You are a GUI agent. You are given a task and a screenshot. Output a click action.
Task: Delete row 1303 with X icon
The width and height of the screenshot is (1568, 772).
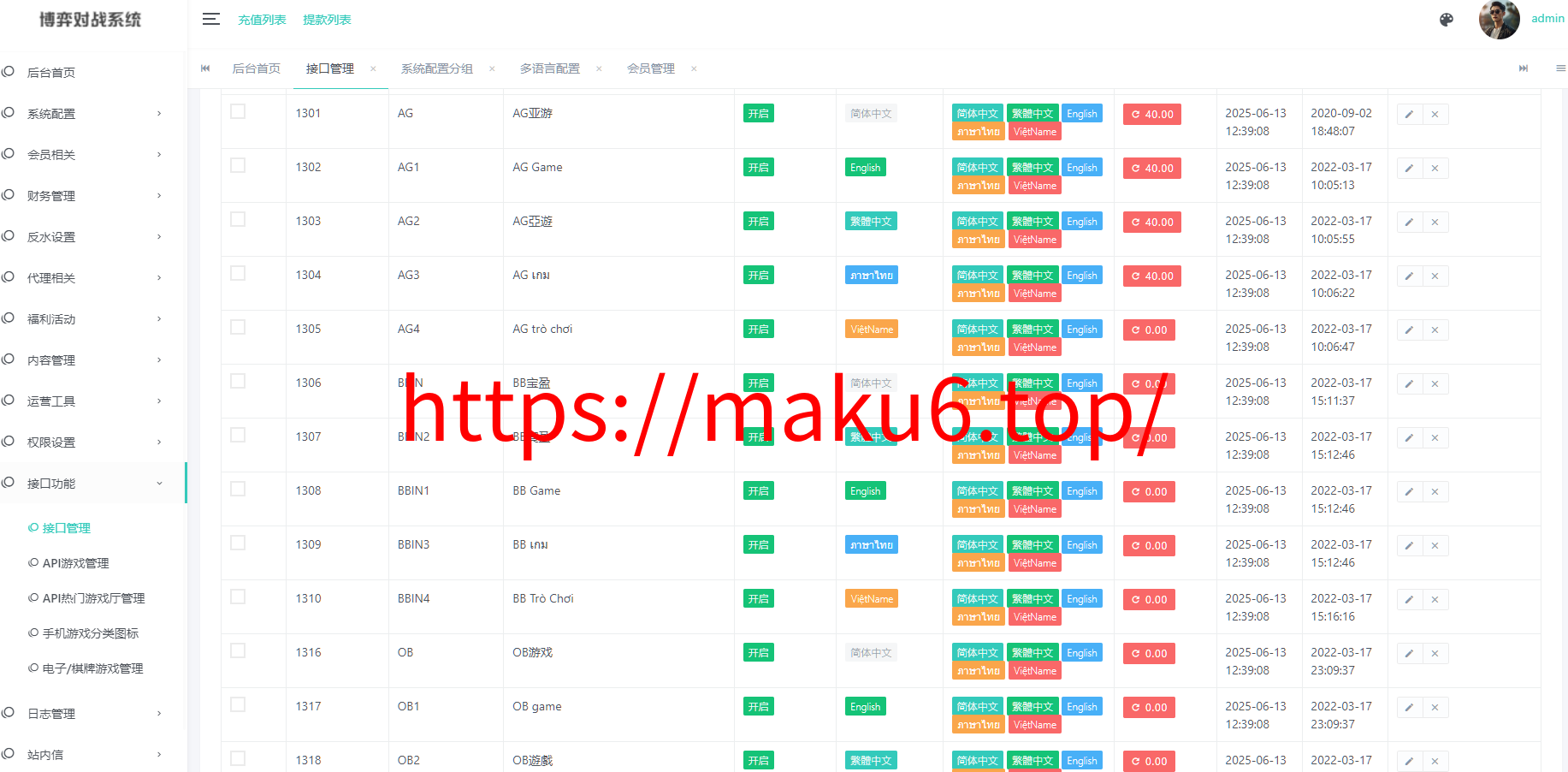(x=1435, y=222)
